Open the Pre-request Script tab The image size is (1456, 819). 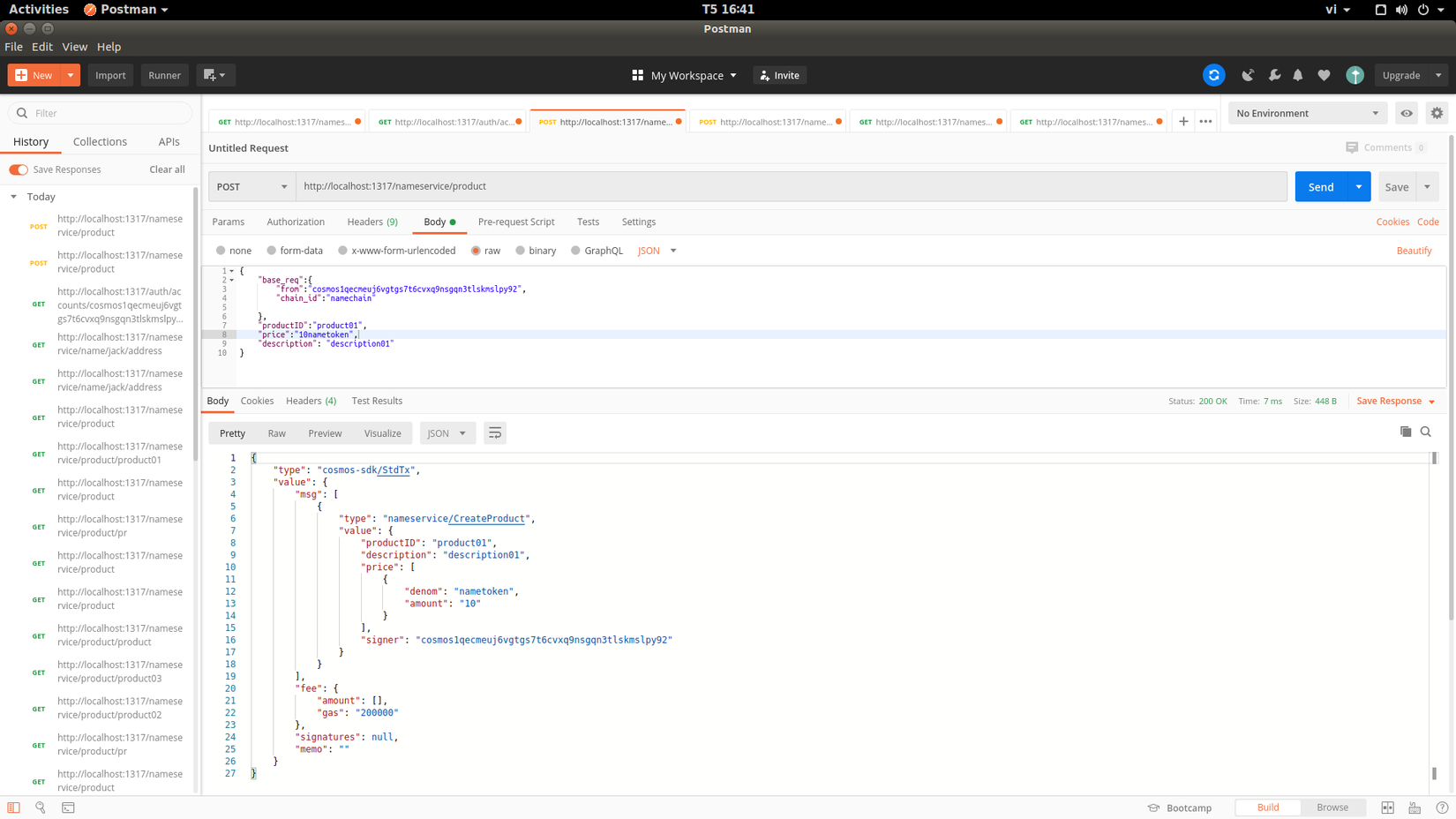coord(516,222)
